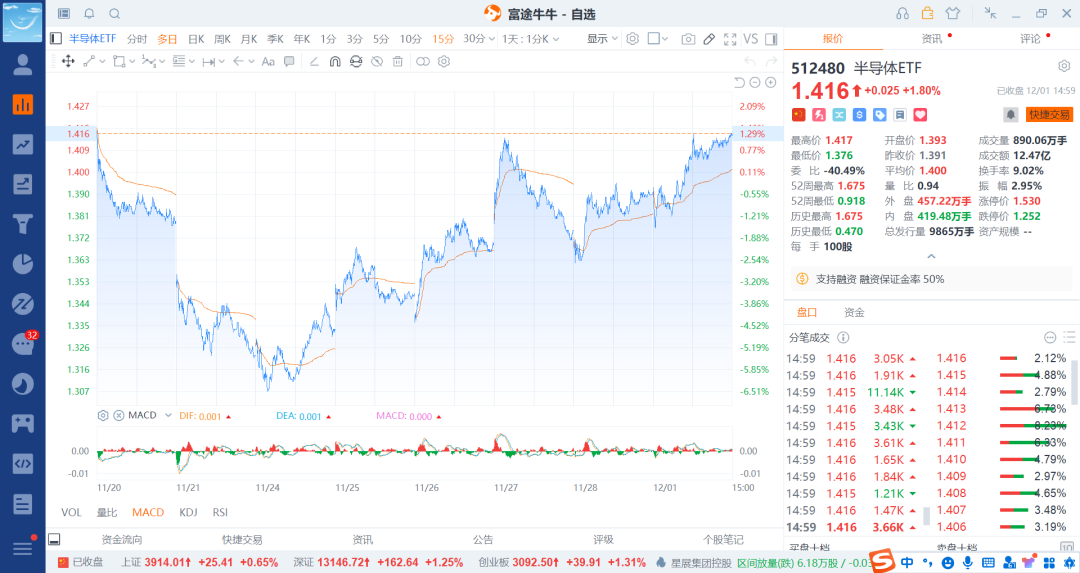Open the code editor icon in left sidebar
Screen dimensions: 1080x573
coord(23,463)
